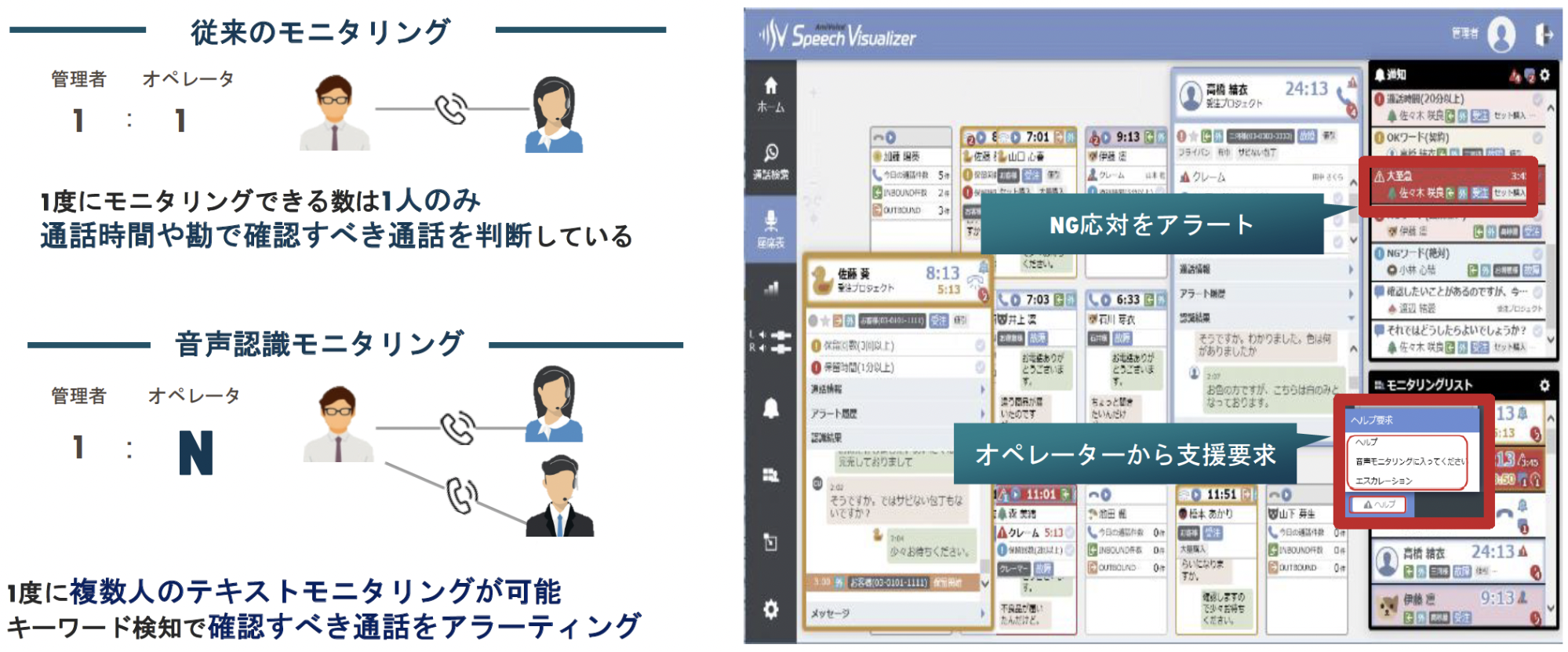Click 受注 tag in 佐藤 葵 detail panel
This screenshot has height=652, width=1568.
pos(938,320)
